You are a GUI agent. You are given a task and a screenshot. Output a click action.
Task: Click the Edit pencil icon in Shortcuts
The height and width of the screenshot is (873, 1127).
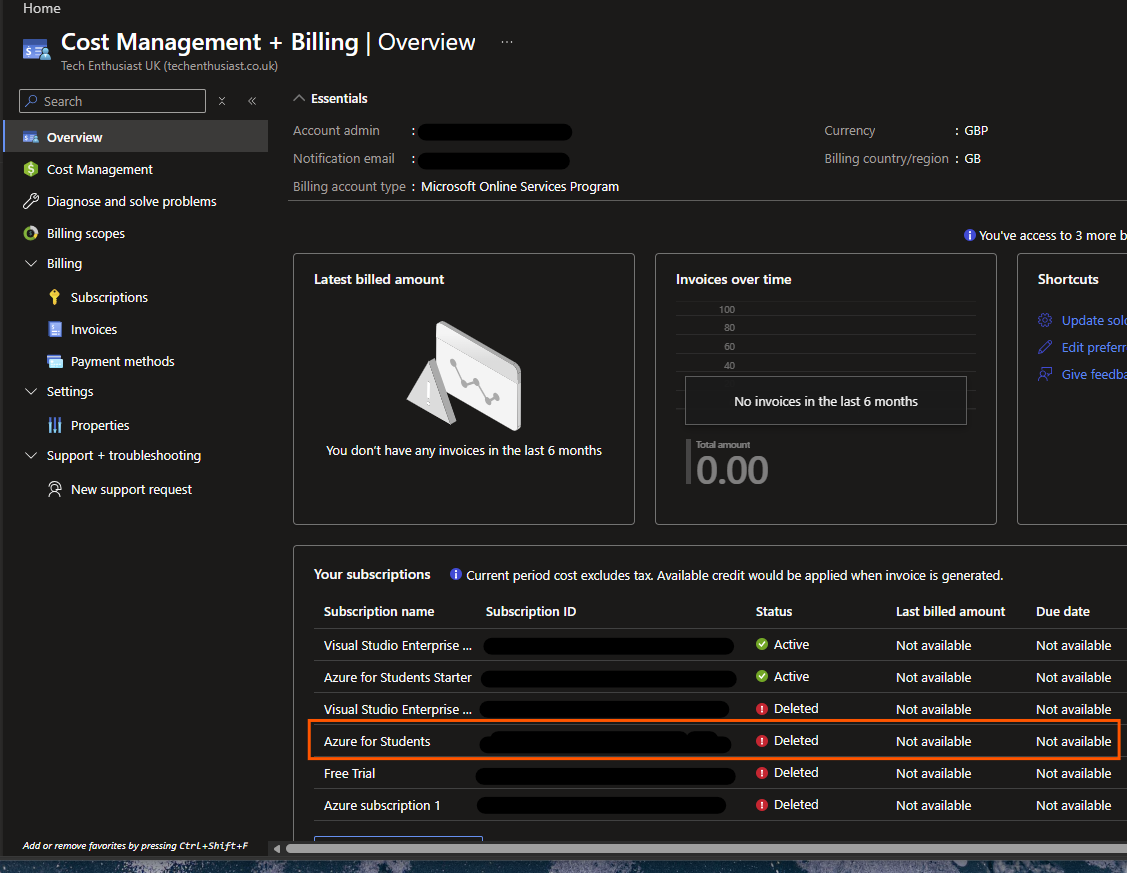tap(1045, 347)
